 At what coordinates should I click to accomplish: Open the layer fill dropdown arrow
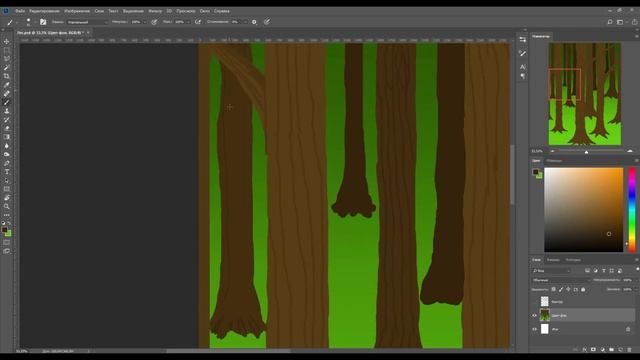click(x=636, y=289)
